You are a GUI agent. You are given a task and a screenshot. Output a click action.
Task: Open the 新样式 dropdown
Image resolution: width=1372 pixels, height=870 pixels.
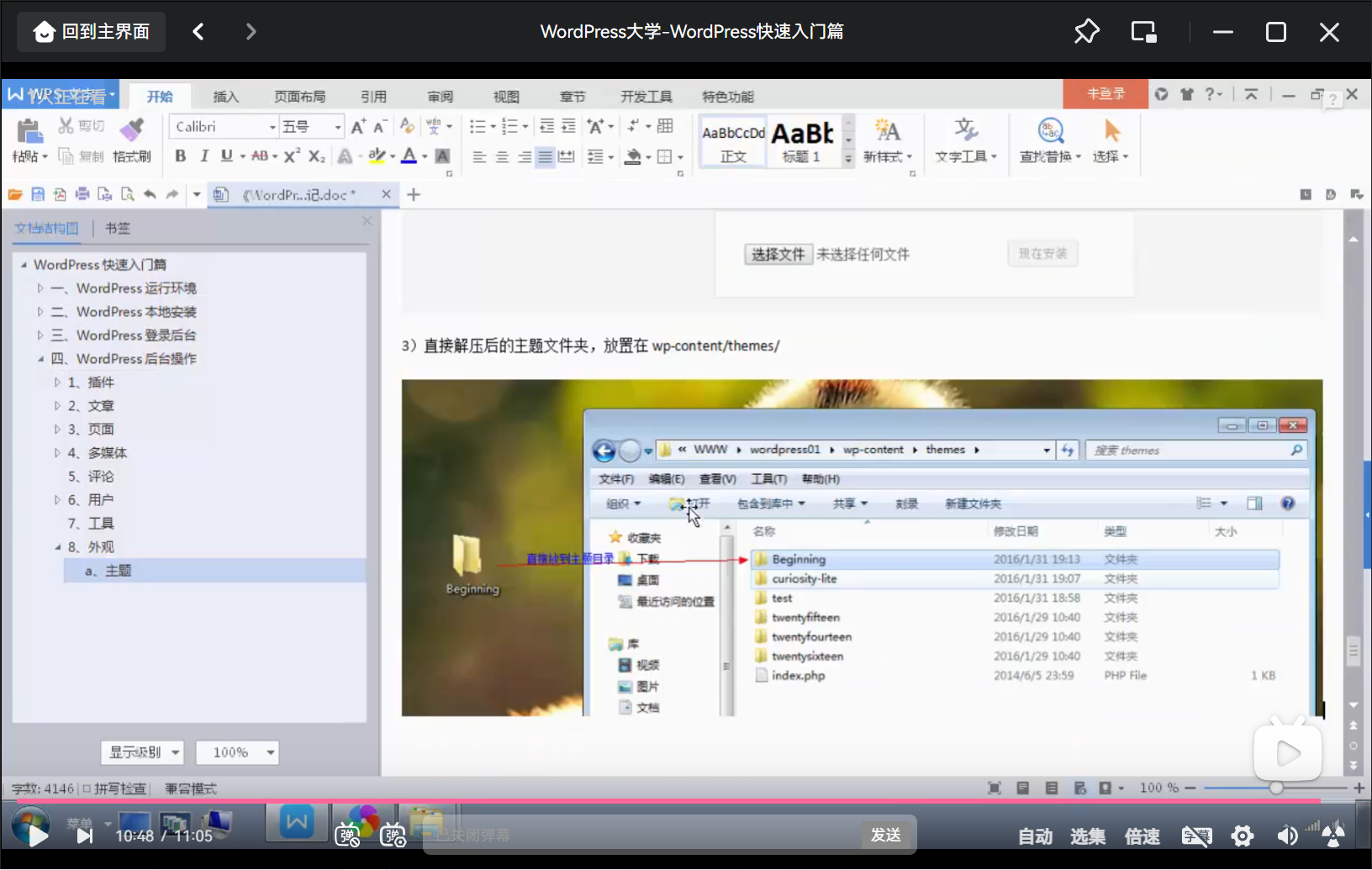pyautogui.click(x=888, y=156)
